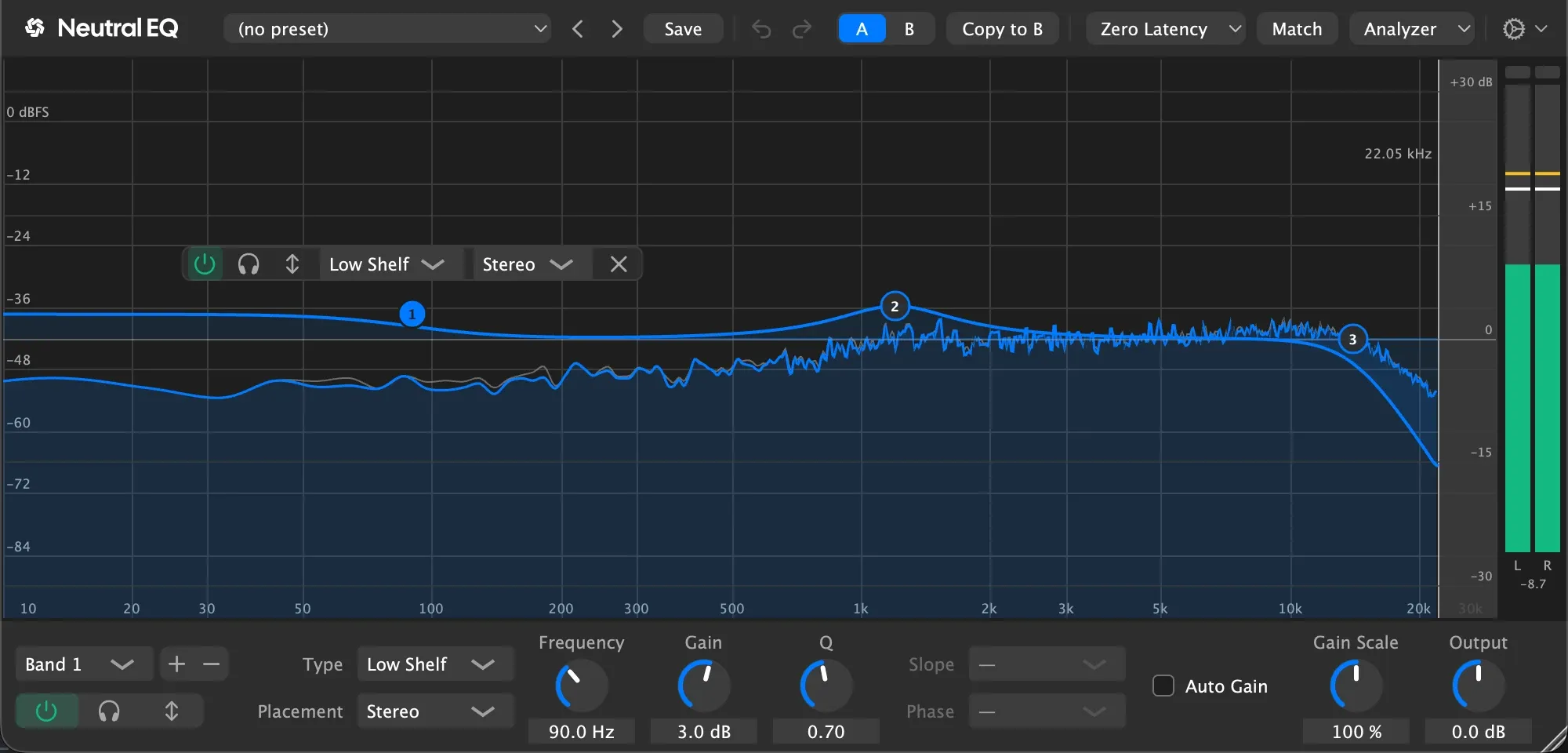Toggle Band 1 power in bottom panel

click(46, 711)
